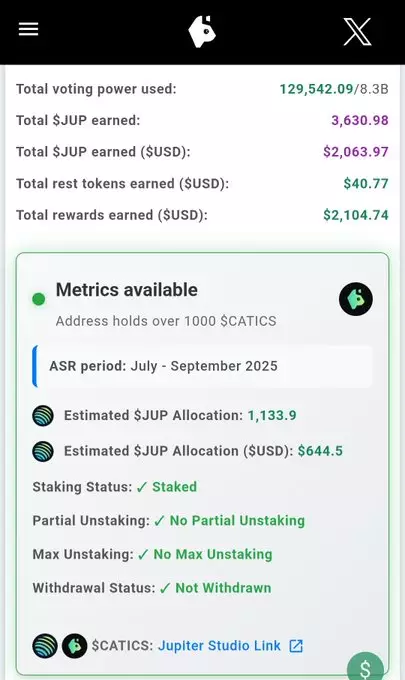Click the No Partial Unstaking status
Viewport: 405px width, 680px height.
coord(237,520)
